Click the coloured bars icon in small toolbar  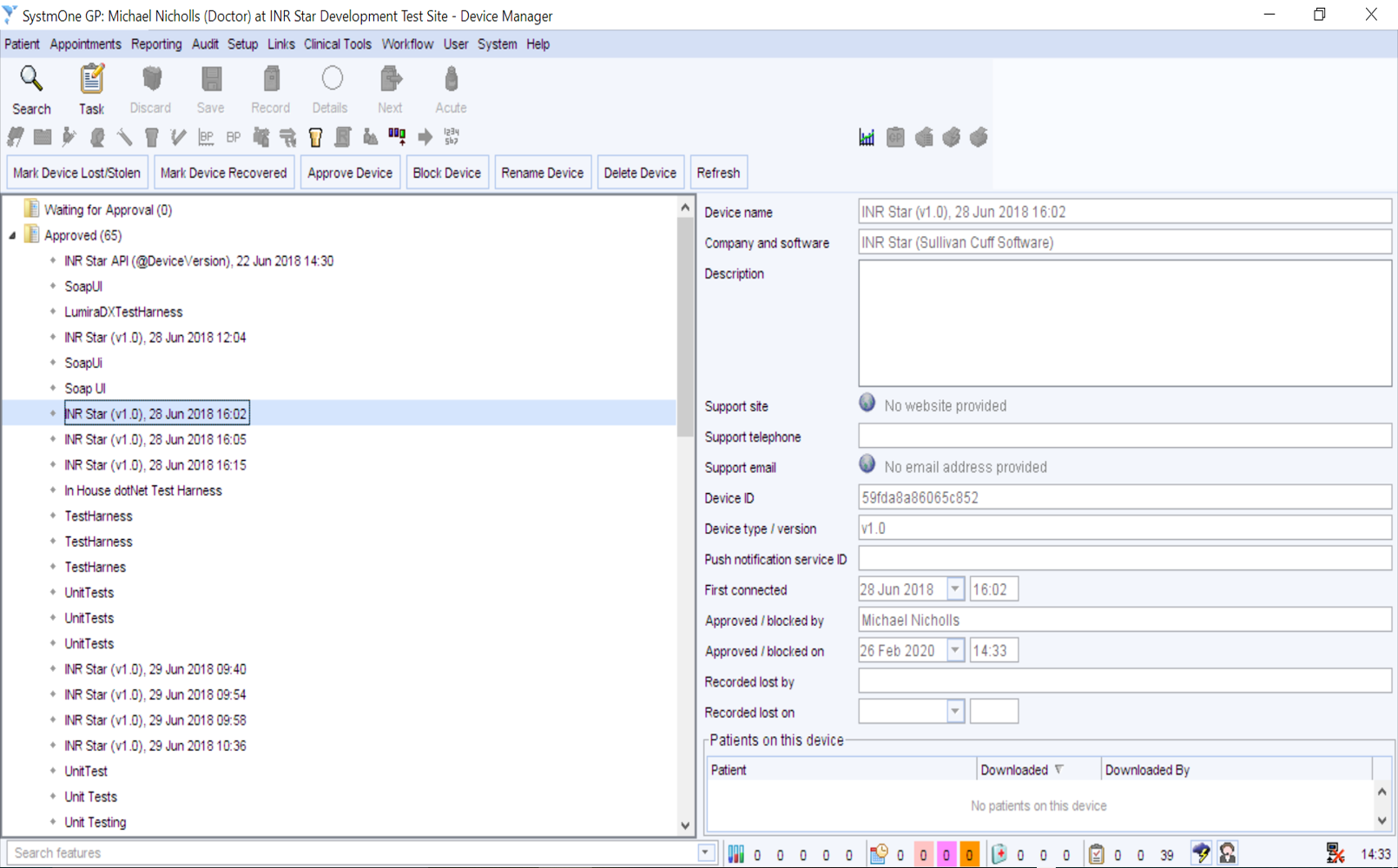[x=397, y=135]
